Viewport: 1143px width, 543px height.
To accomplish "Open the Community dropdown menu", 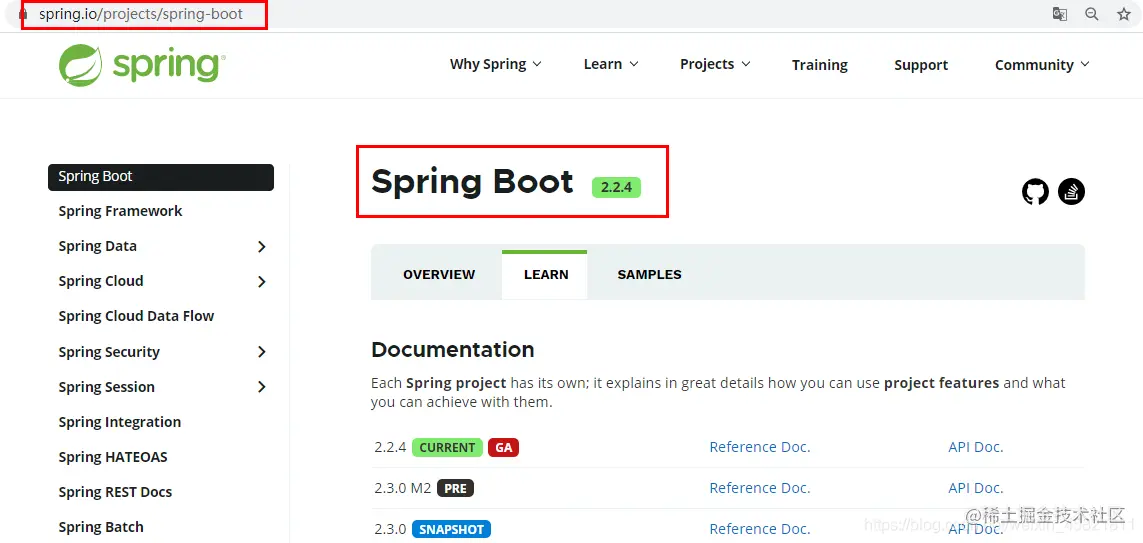I will 1042,65.
